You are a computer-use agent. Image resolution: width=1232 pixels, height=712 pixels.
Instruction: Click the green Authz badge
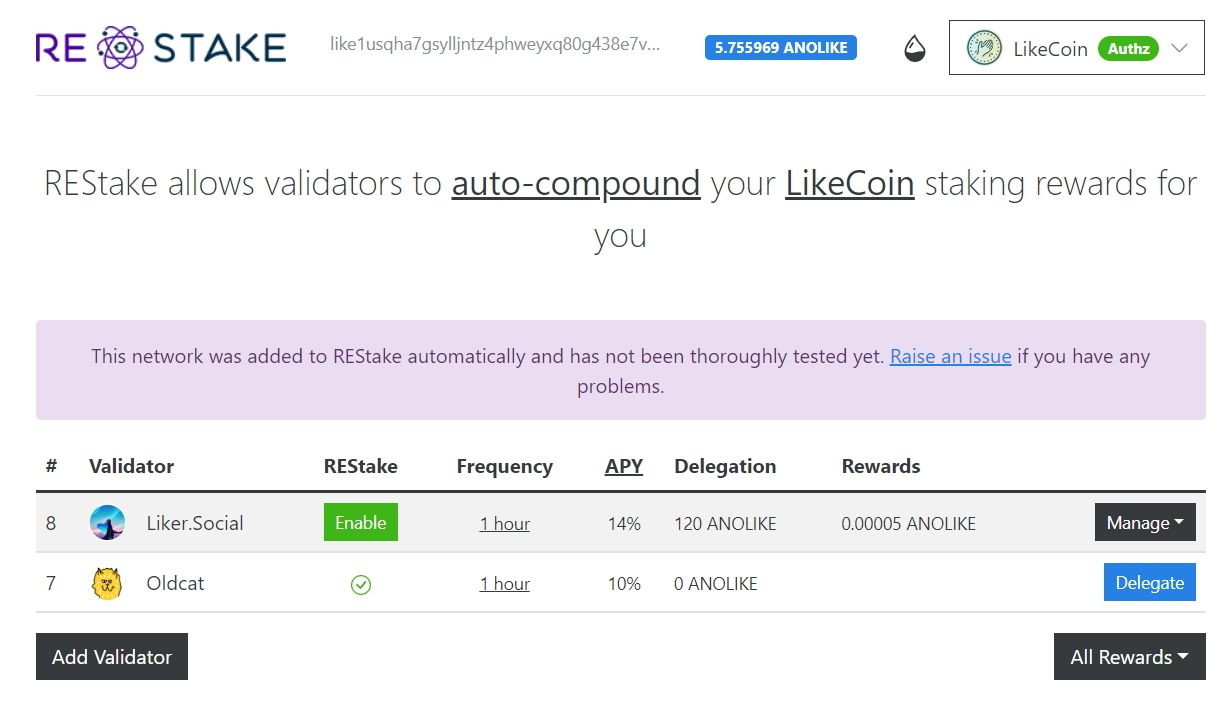click(x=1128, y=48)
